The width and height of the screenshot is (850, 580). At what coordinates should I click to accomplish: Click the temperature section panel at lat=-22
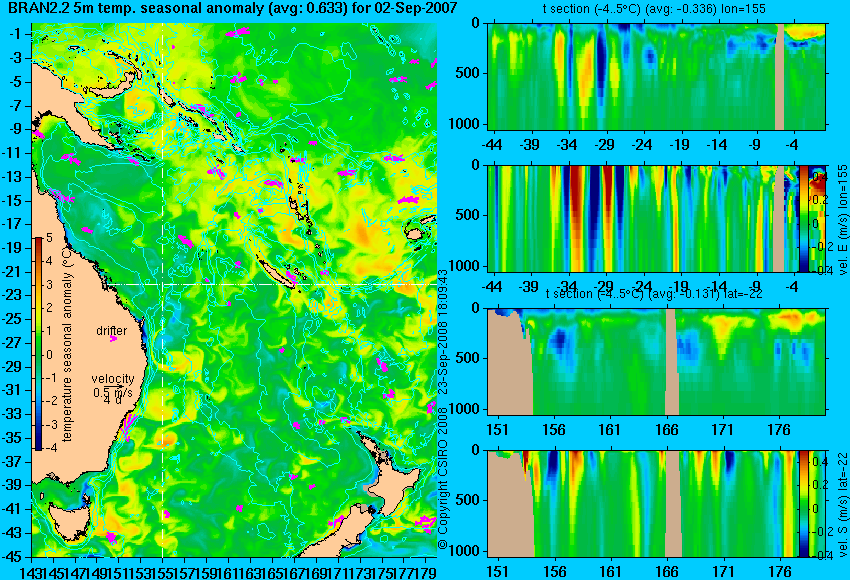[x=656, y=362]
